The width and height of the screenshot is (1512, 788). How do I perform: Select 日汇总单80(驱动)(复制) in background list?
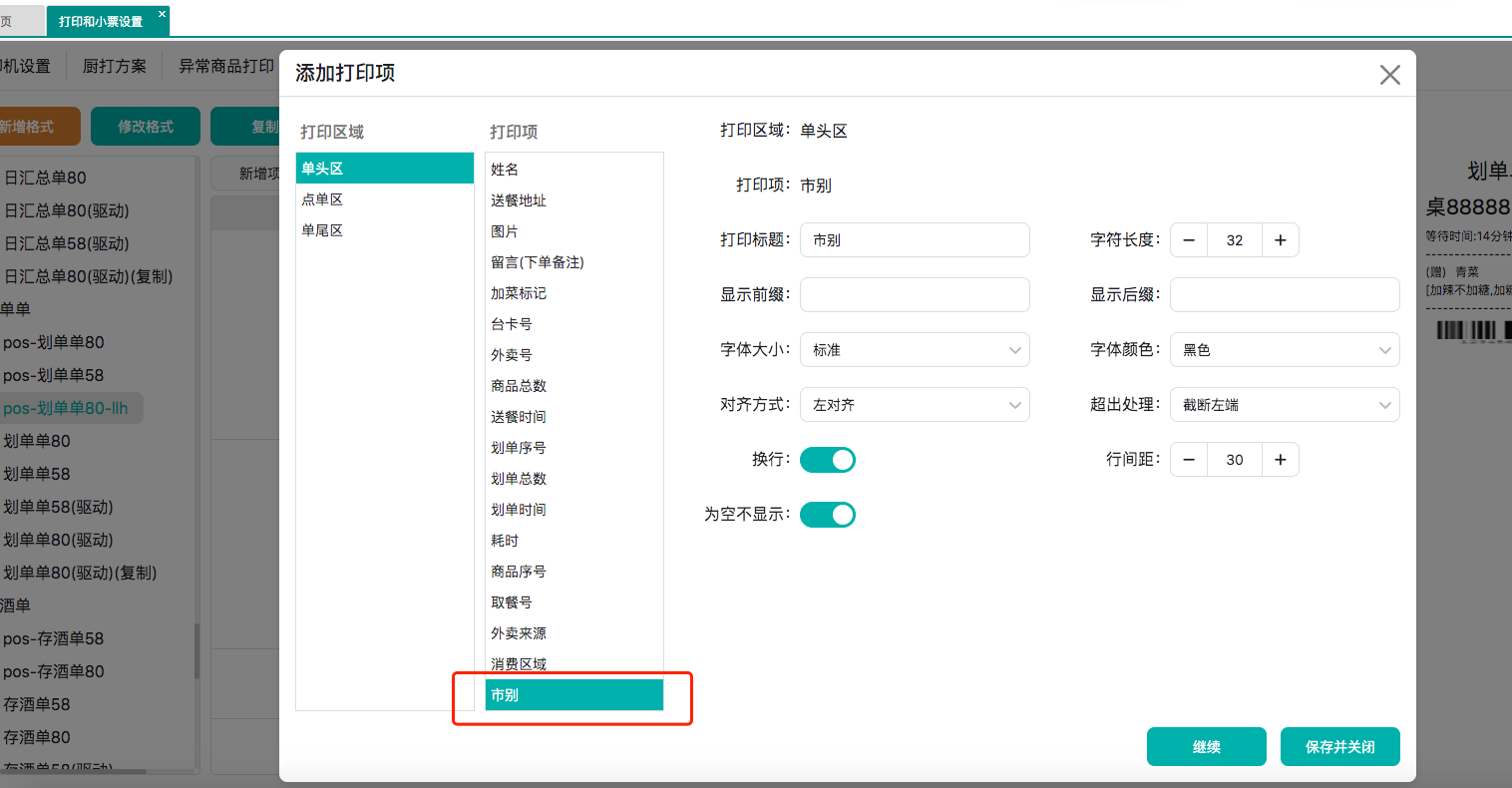[x=89, y=276]
